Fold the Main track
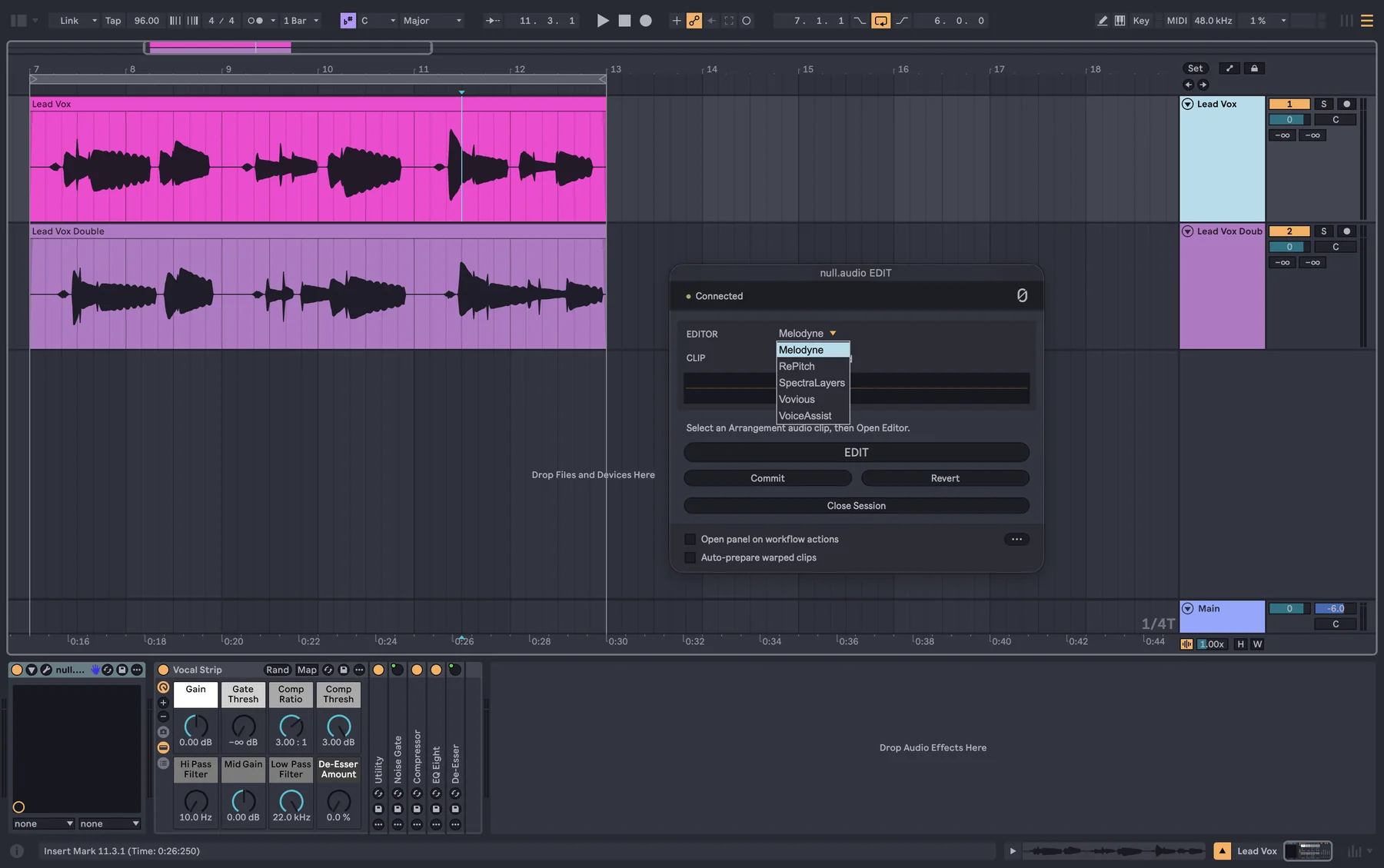This screenshot has width=1384, height=868. (x=1188, y=608)
